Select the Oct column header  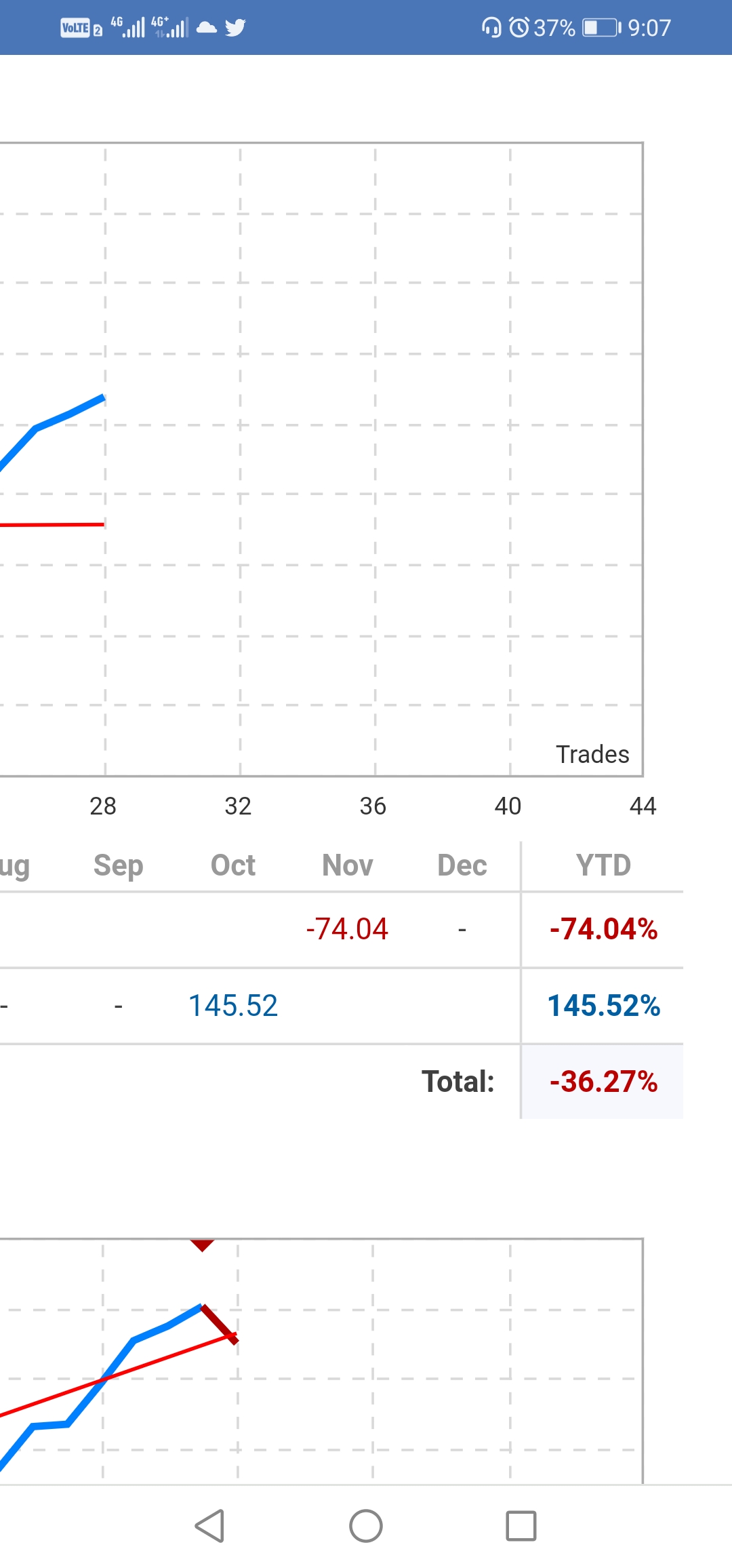233,865
